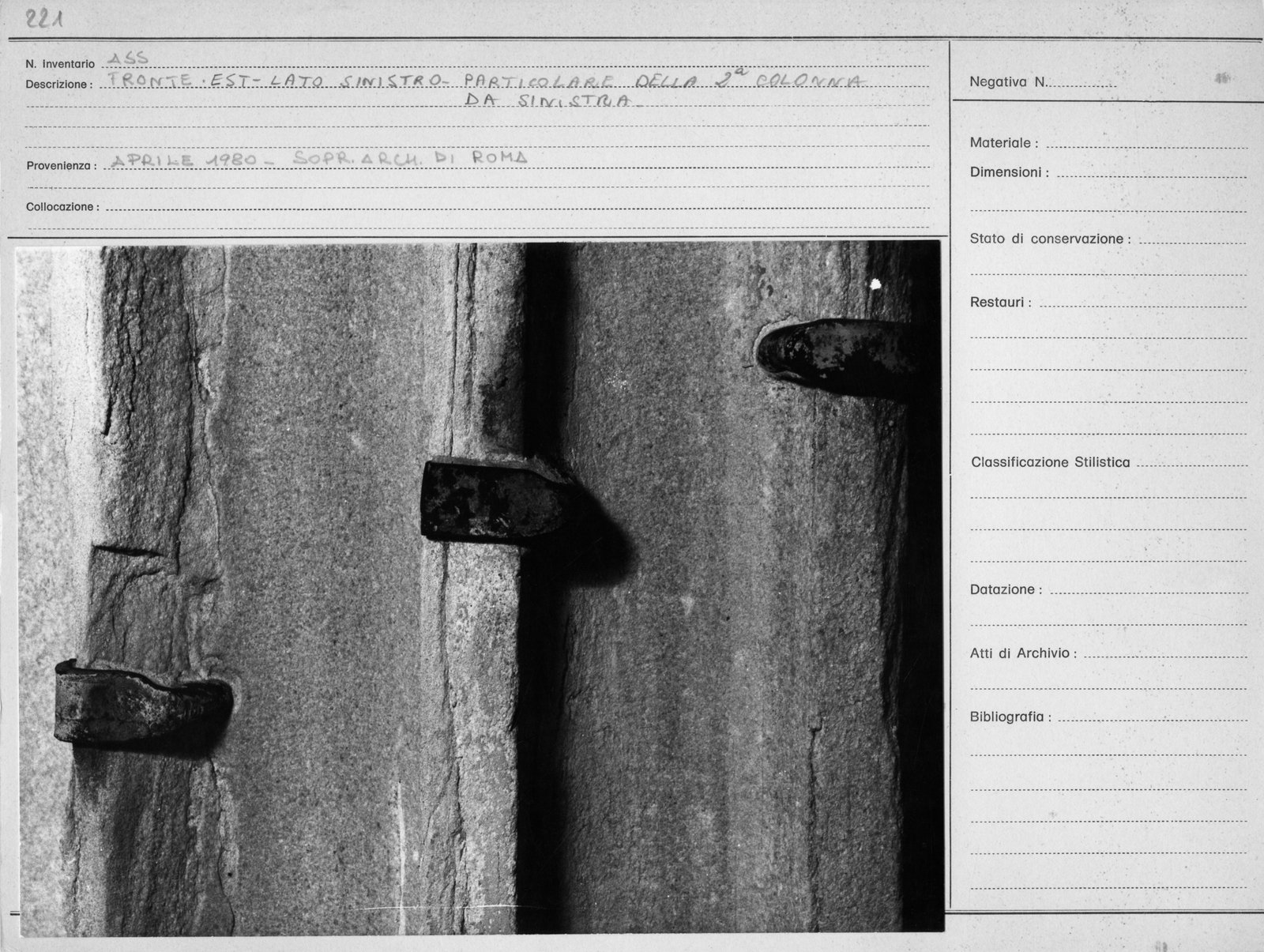This screenshot has height=952, width=1264.
Task: Click the 'Bibliografia :' label
Action: click(x=1011, y=717)
